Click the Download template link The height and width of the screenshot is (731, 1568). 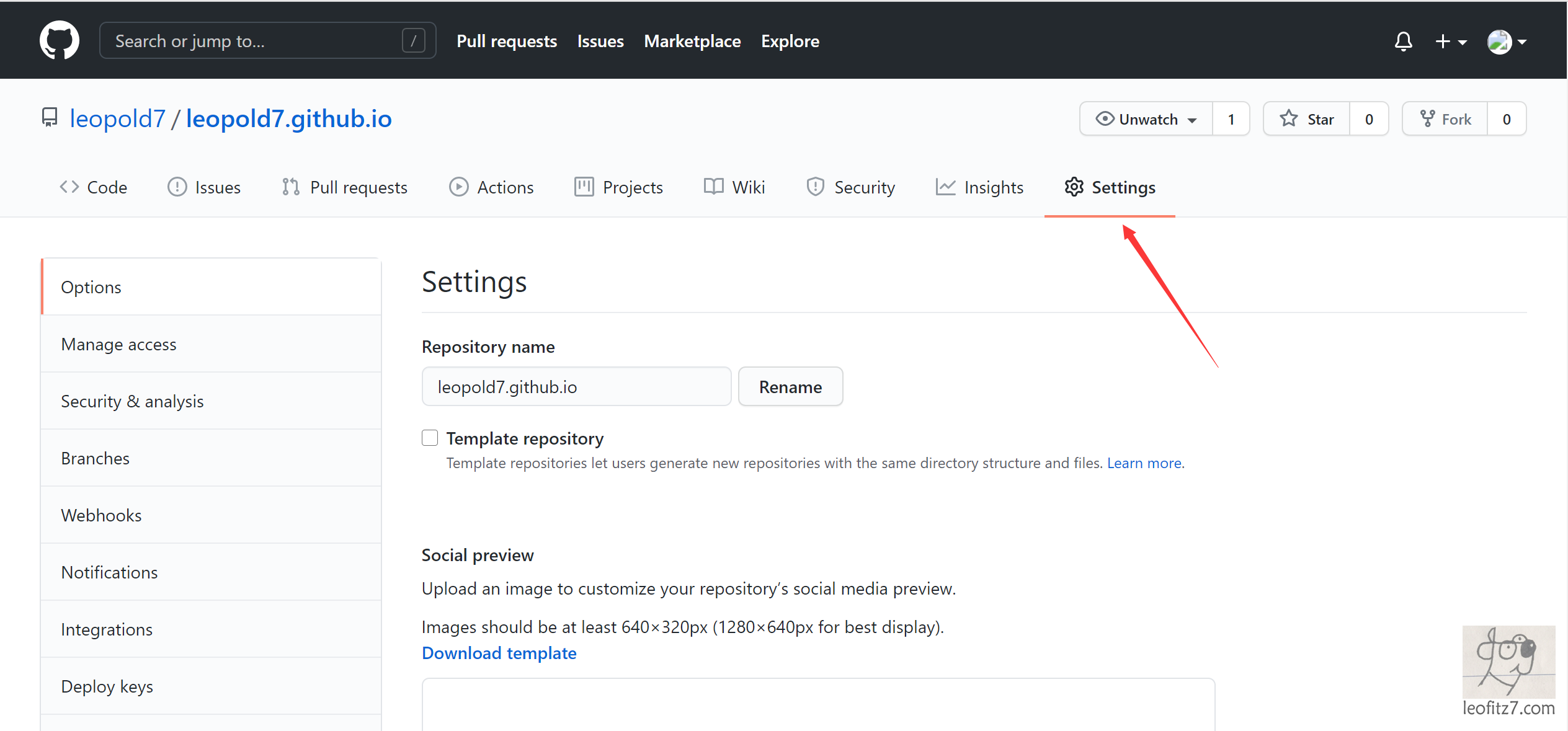click(x=499, y=653)
